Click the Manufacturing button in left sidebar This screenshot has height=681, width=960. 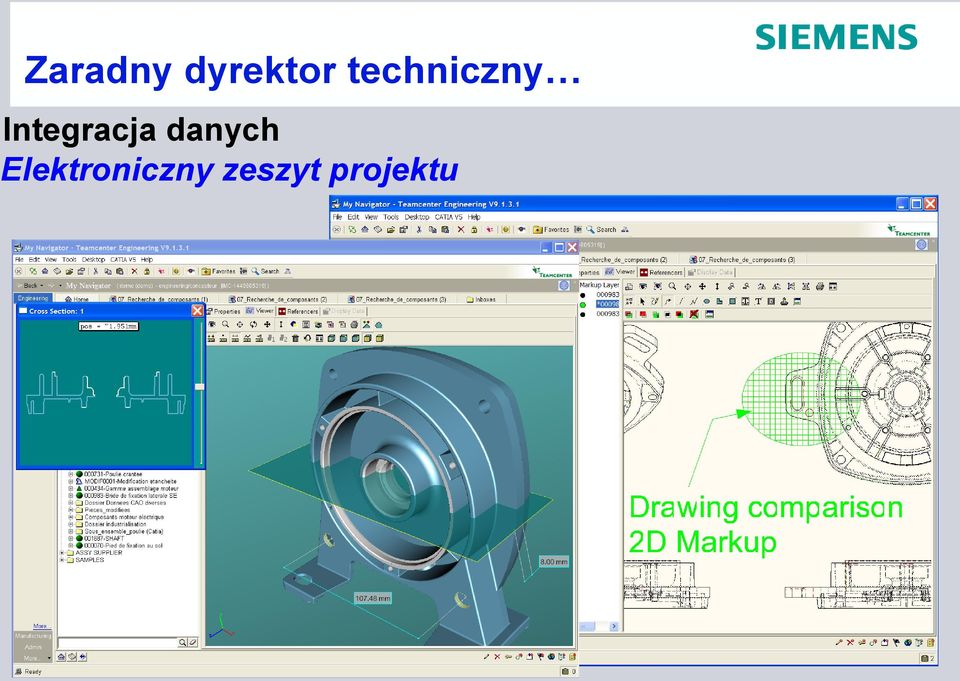pos(33,636)
